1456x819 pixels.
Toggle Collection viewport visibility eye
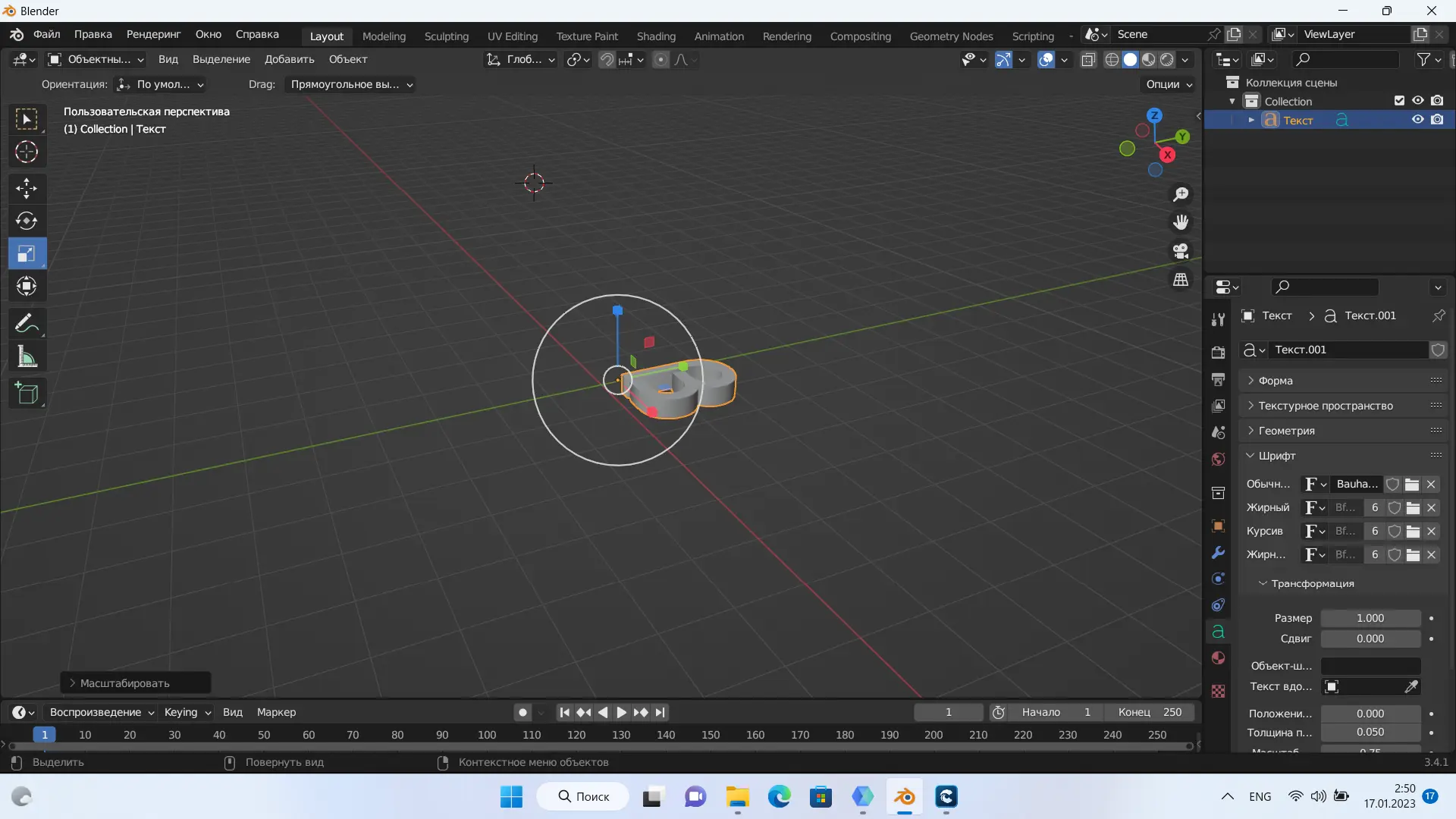tap(1417, 101)
